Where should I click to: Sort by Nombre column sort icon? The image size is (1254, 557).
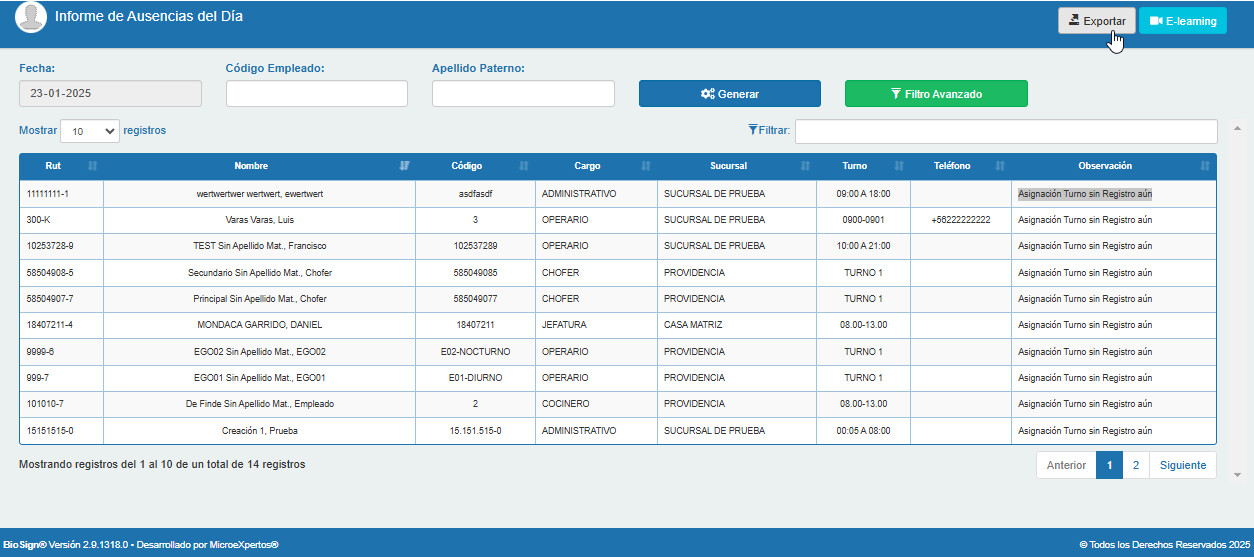405,166
